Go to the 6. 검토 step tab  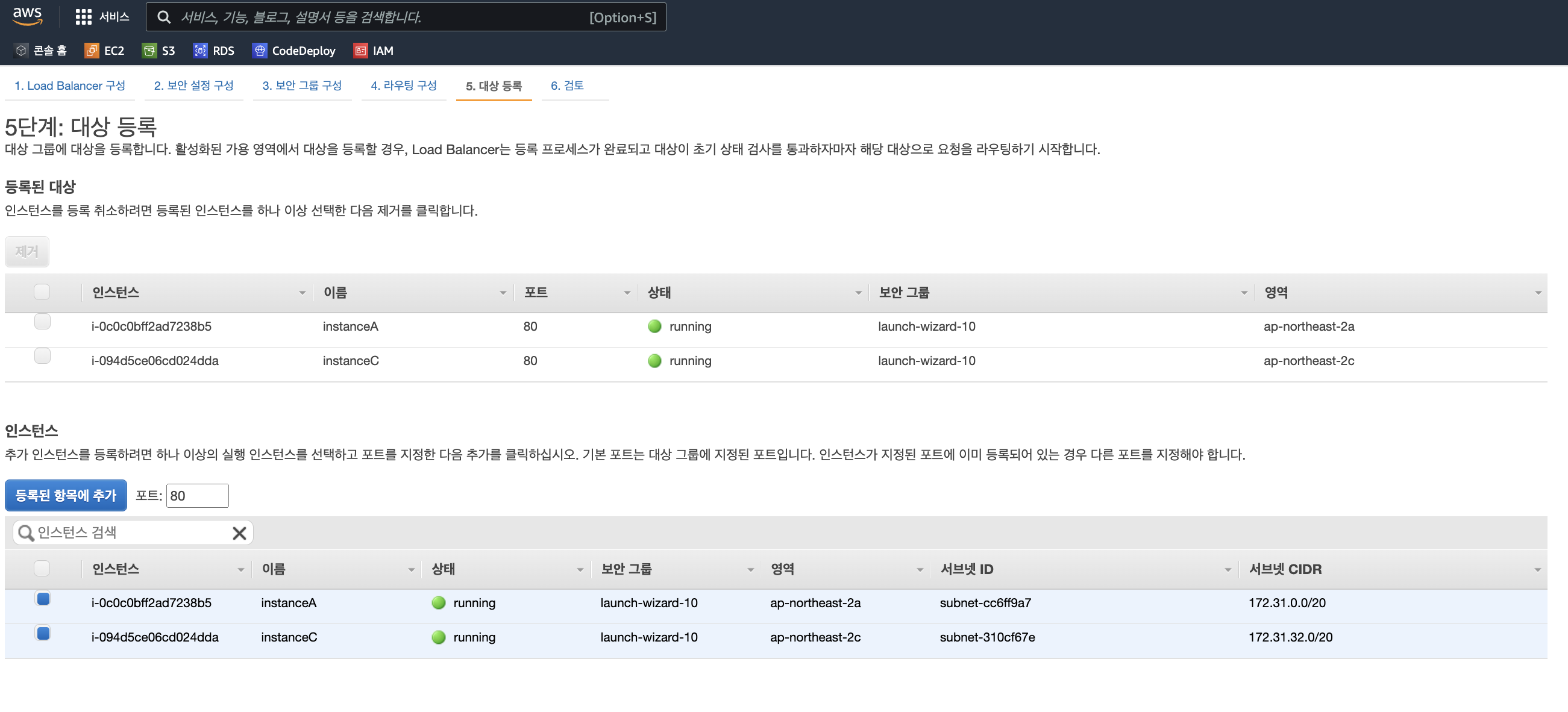point(566,85)
